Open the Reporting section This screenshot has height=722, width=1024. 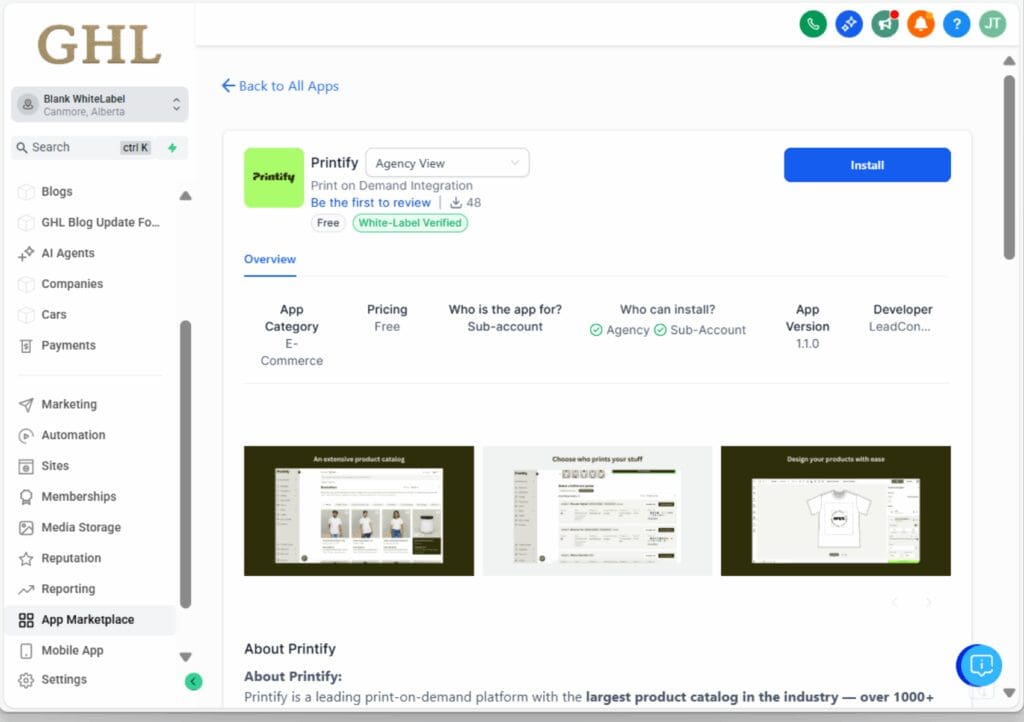pos(70,589)
